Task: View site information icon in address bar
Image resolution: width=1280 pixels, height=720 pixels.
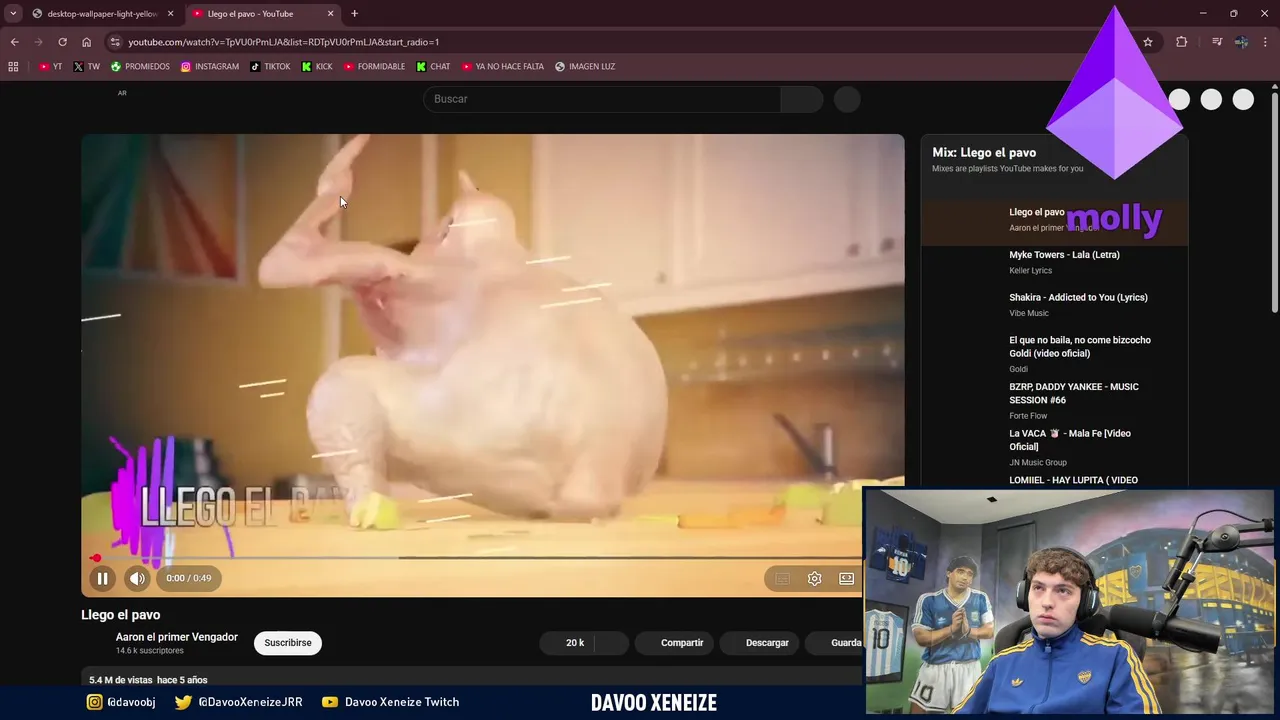Action: tap(115, 42)
